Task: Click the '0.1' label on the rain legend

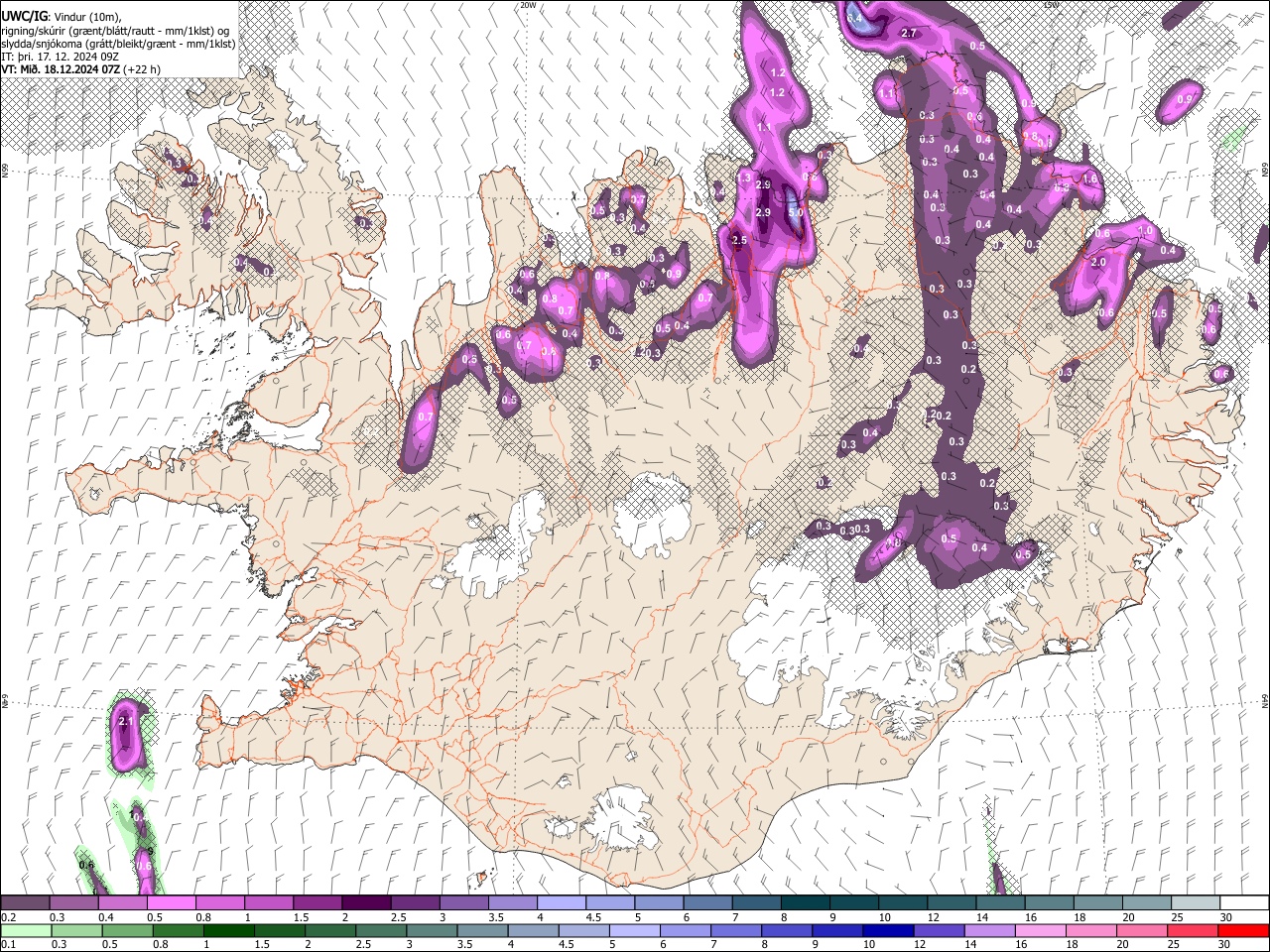Action: tap(8, 944)
